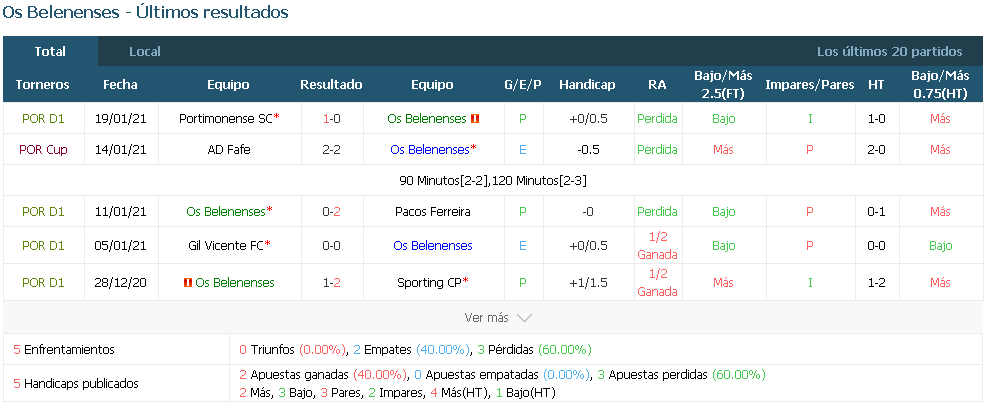Click the Impares/Pares column header
This screenshot has height=410, width=996.
click(809, 85)
